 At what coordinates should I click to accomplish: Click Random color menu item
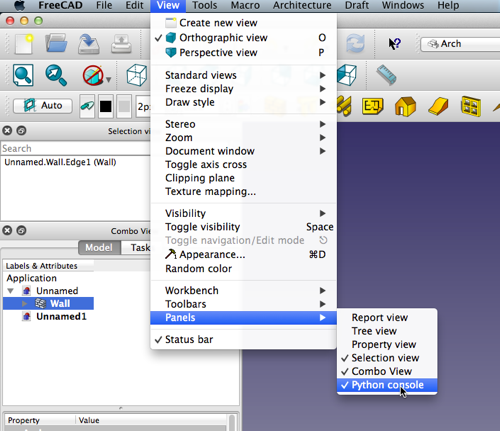click(243, 269)
